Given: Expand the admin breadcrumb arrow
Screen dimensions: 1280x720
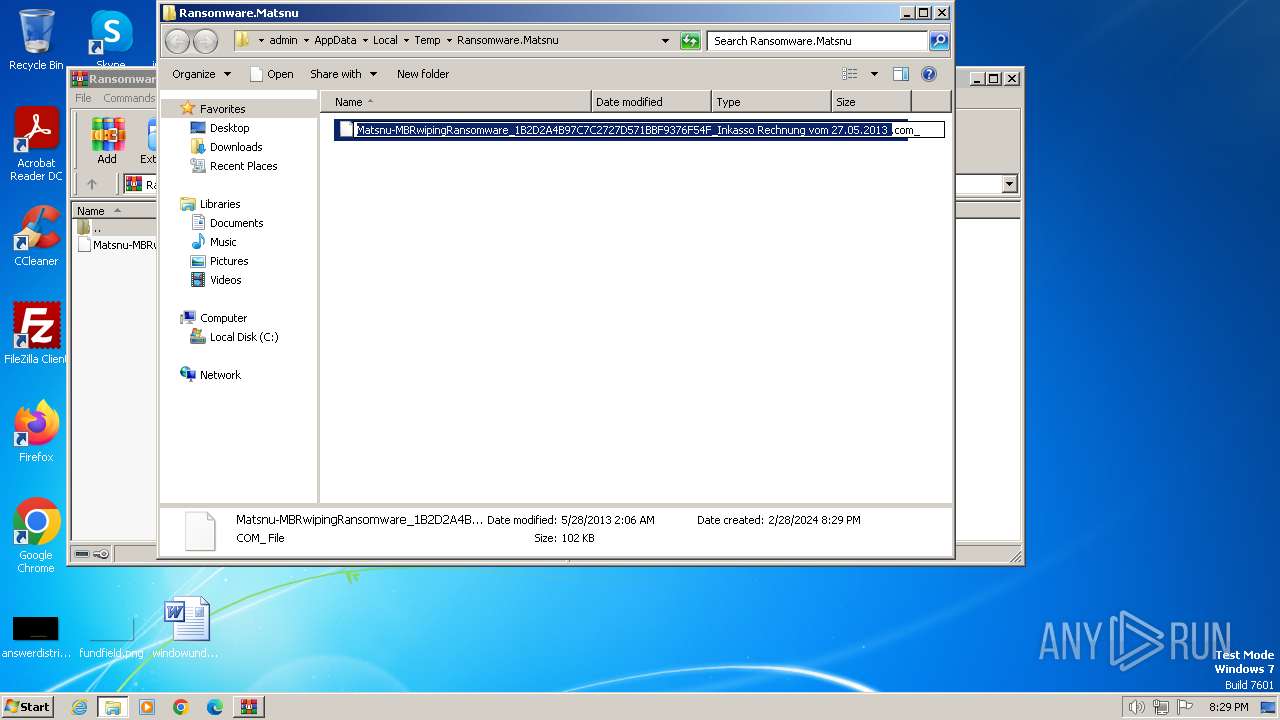Looking at the screenshot, I should pyautogui.click(x=306, y=41).
